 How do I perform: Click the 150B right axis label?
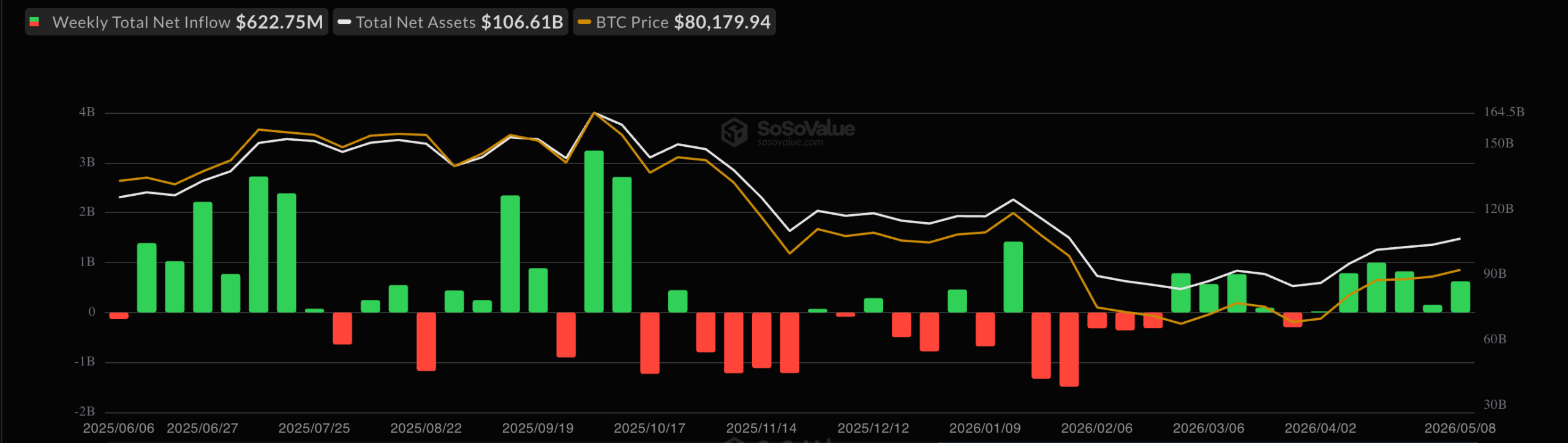1498,143
